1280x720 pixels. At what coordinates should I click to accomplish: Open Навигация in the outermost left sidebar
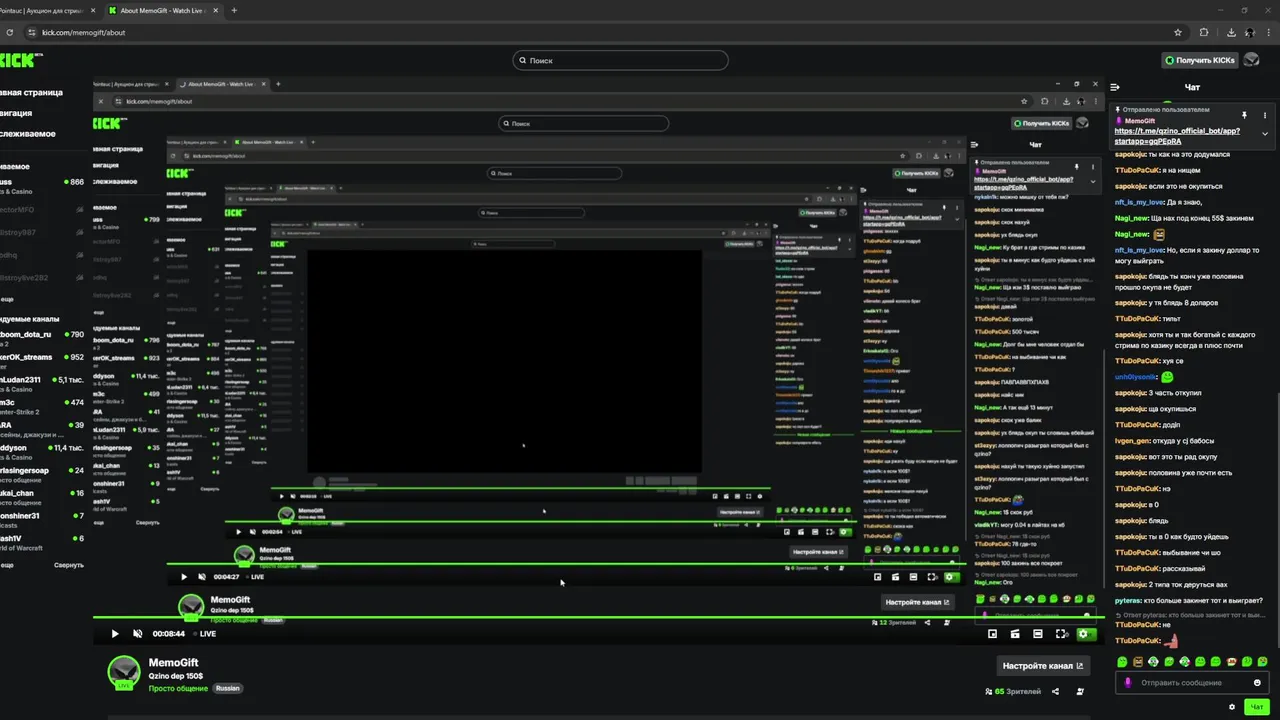coord(17,113)
